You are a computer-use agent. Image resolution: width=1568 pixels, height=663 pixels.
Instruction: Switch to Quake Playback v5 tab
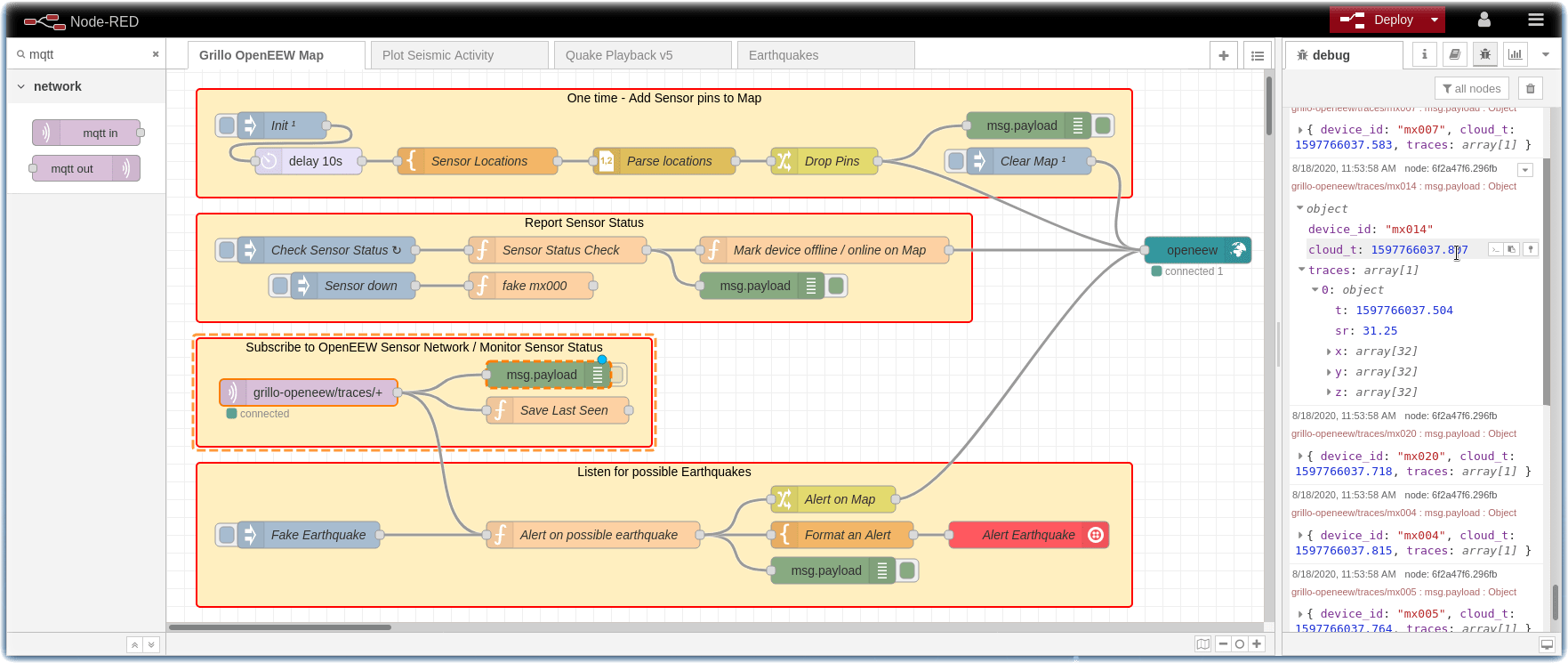pyautogui.click(x=642, y=55)
